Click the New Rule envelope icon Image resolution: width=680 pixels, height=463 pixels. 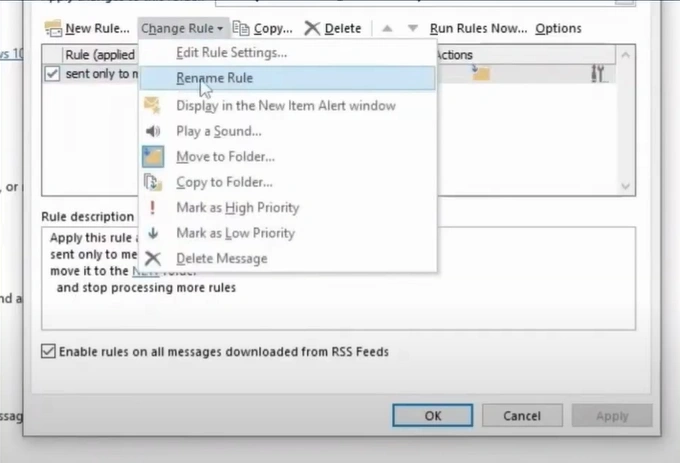pos(53,29)
